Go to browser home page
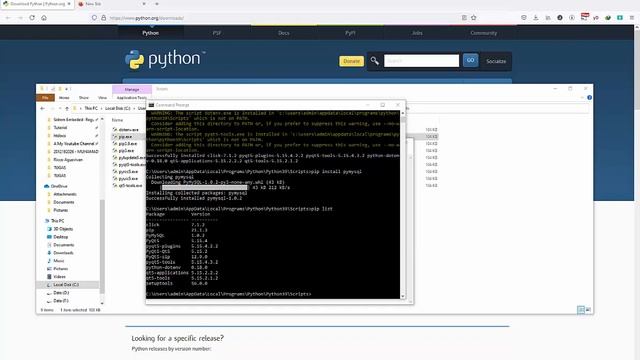 [44, 18]
